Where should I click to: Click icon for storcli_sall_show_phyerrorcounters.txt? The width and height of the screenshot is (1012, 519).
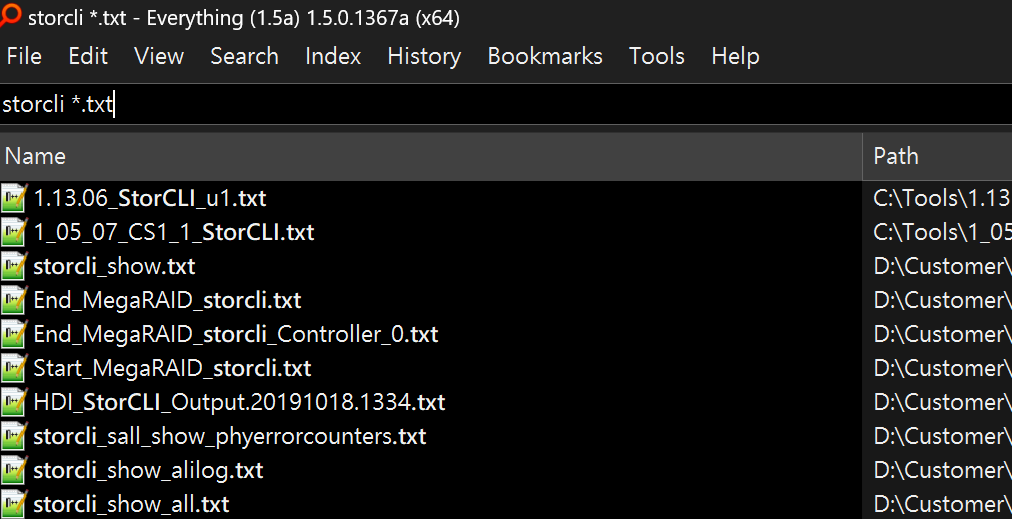tap(14, 436)
